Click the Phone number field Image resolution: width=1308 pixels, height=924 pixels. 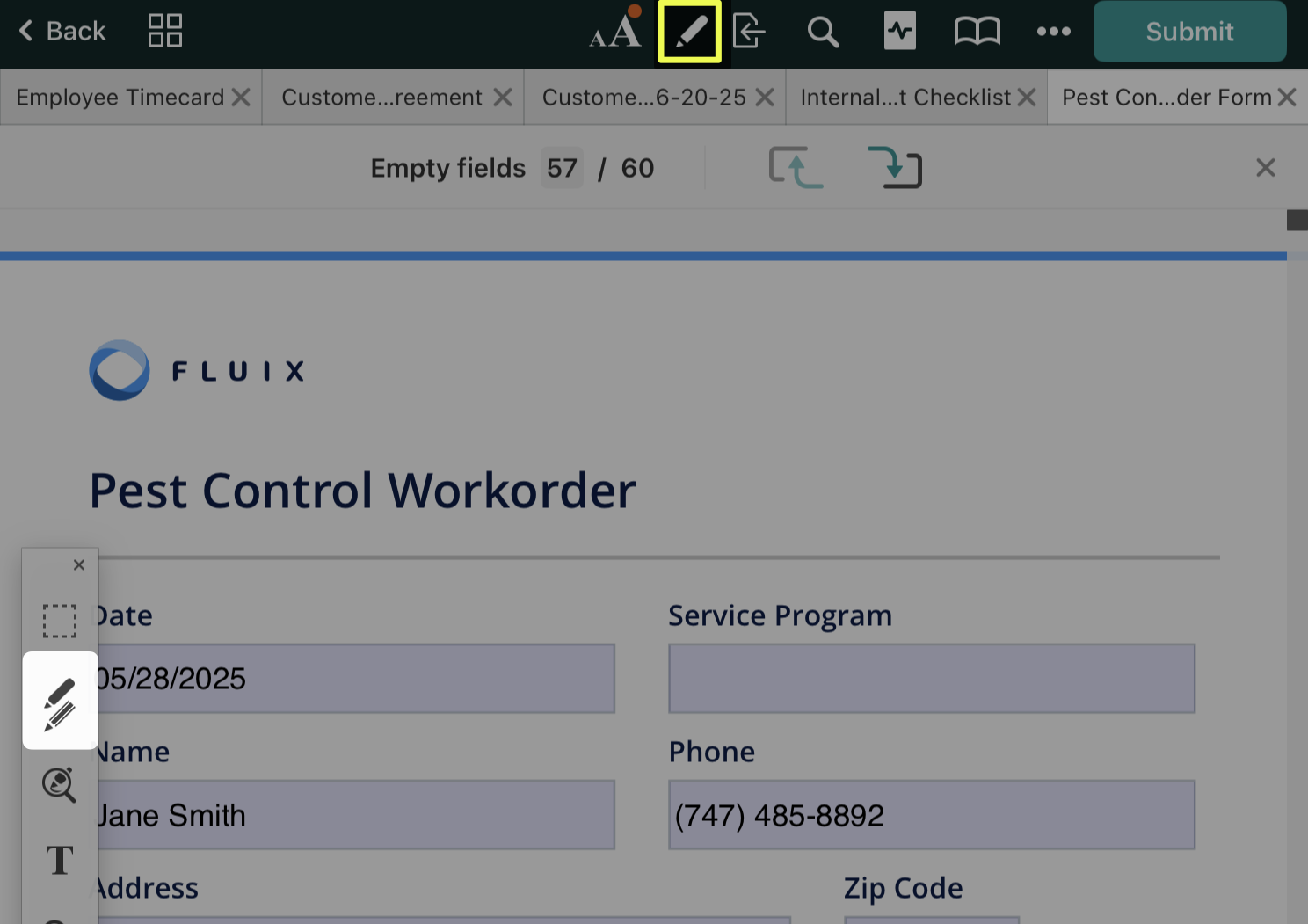pos(931,815)
